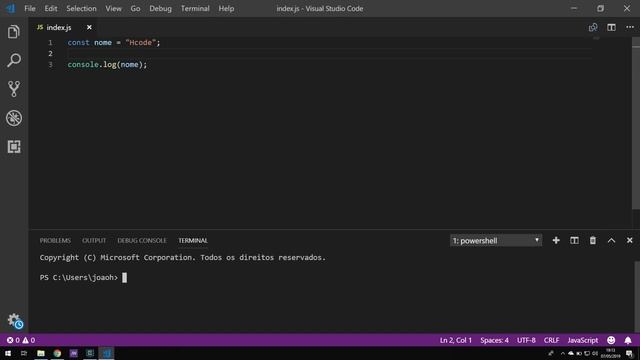Open notifications bell in the status bar
The width and height of the screenshot is (640, 360).
(x=628, y=340)
